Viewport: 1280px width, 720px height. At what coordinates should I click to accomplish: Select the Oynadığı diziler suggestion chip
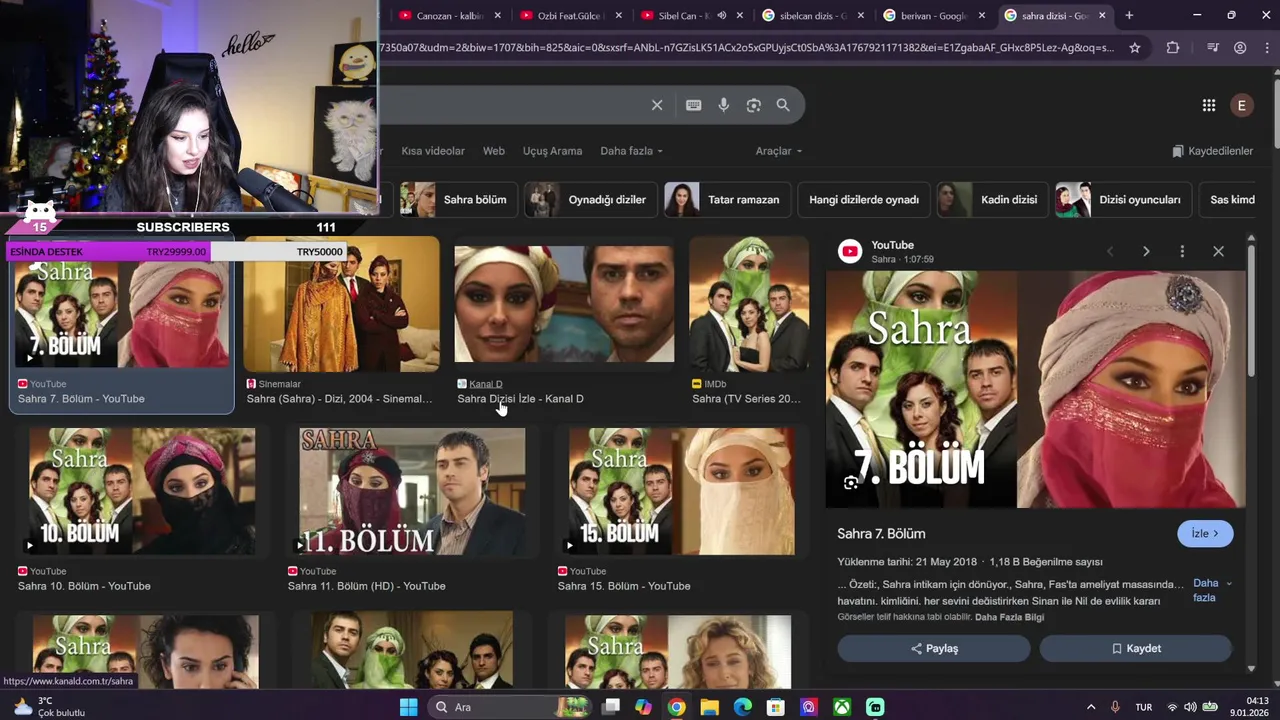[591, 199]
